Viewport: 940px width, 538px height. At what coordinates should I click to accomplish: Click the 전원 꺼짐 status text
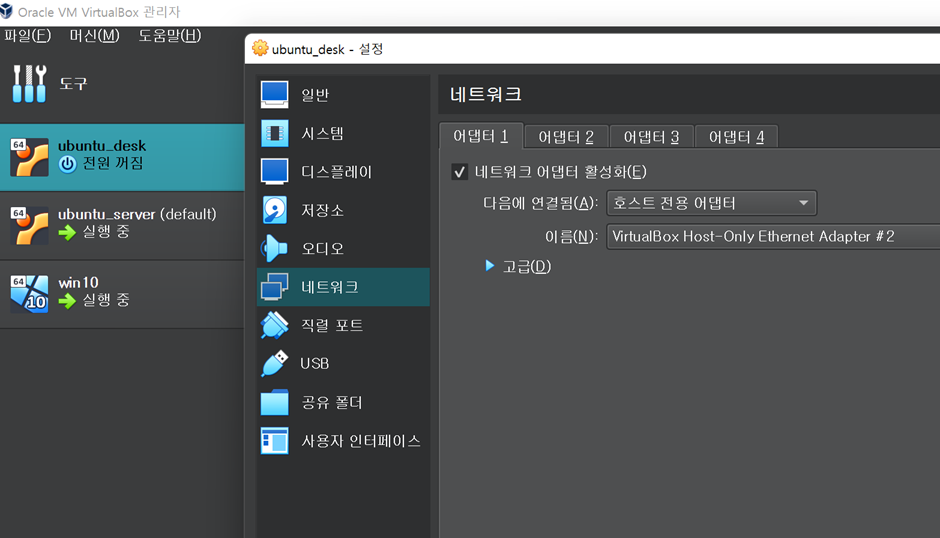coord(113,163)
